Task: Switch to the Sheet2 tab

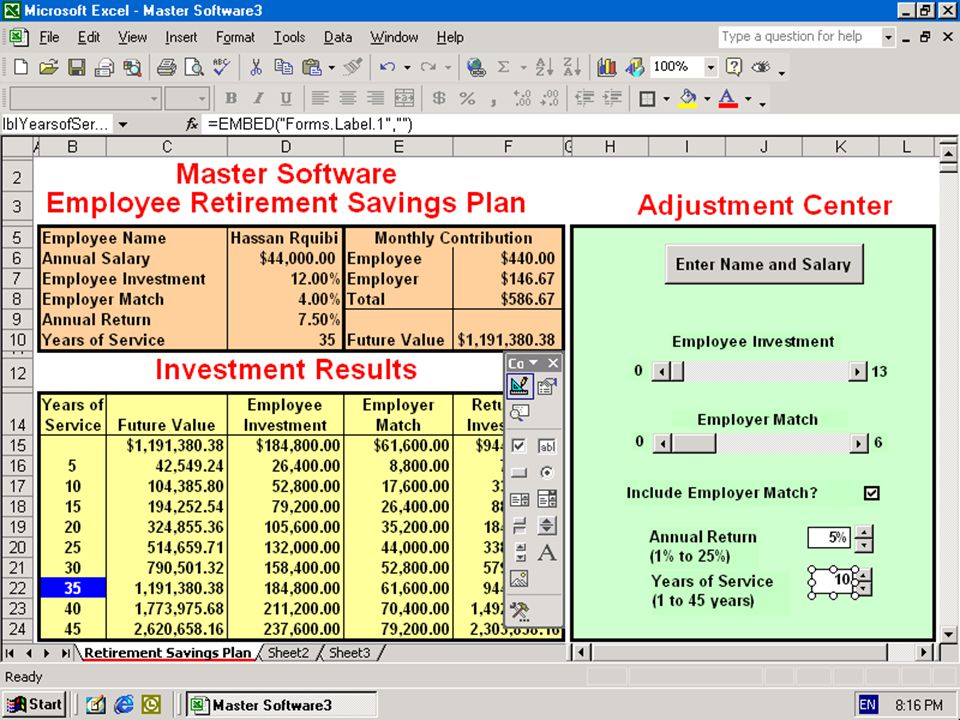Action: (288, 653)
